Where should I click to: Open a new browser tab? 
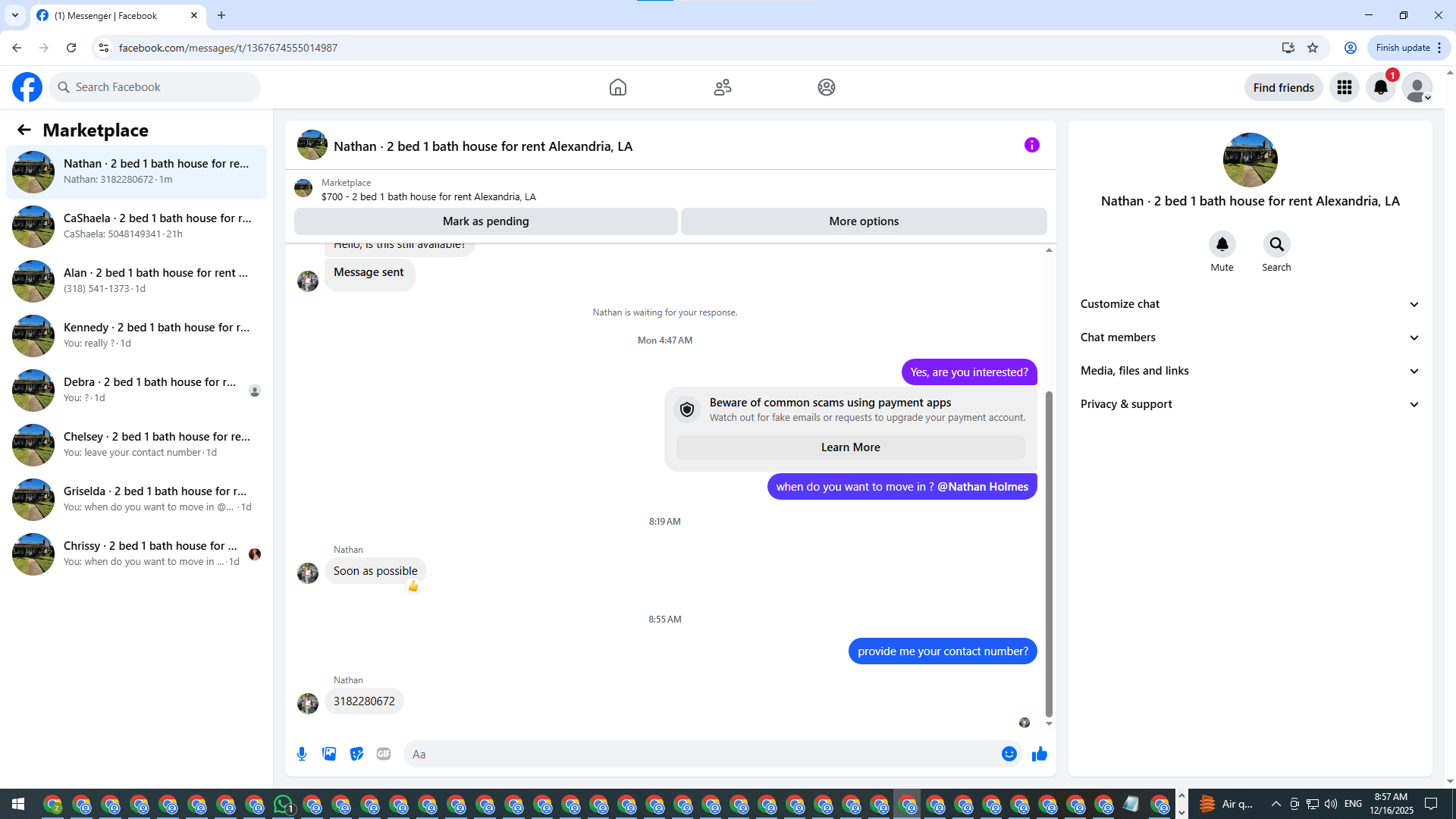point(221,15)
